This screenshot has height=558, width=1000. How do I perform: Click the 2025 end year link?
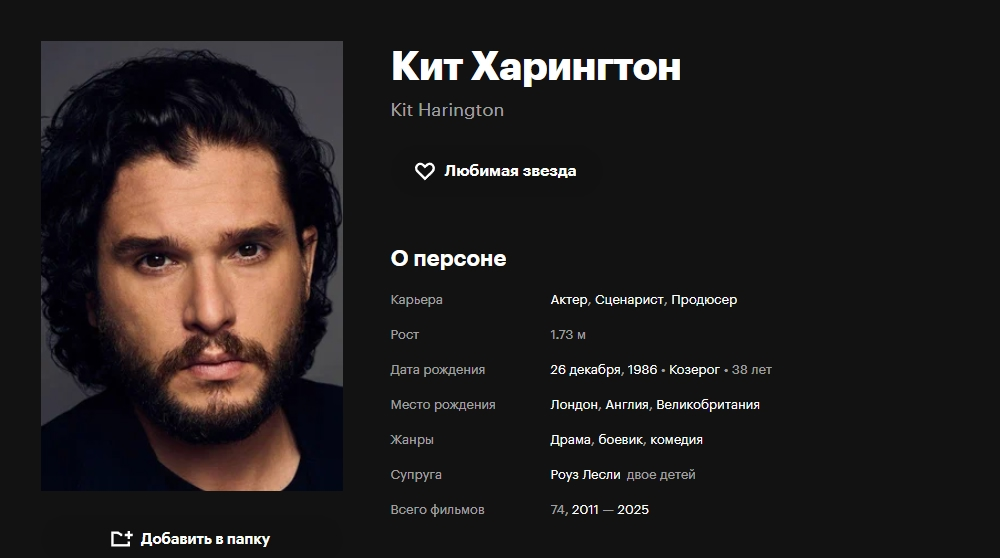pyautogui.click(x=633, y=510)
